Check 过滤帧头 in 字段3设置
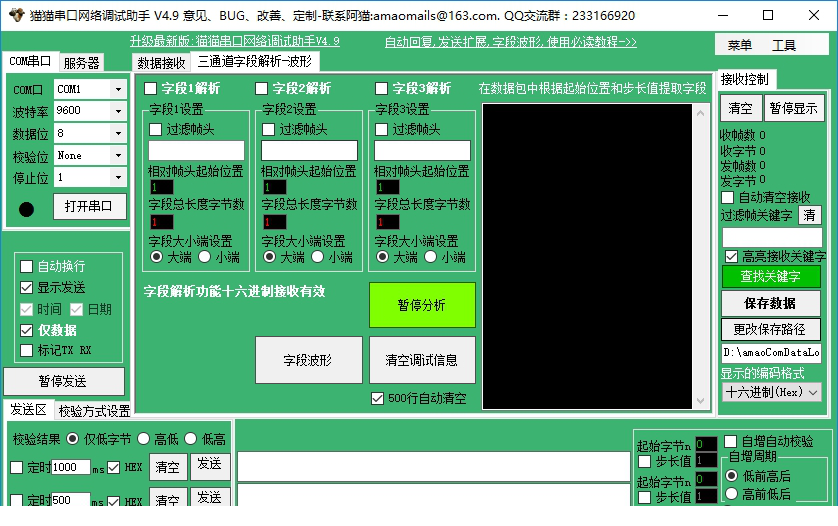The image size is (838, 526). [382, 129]
